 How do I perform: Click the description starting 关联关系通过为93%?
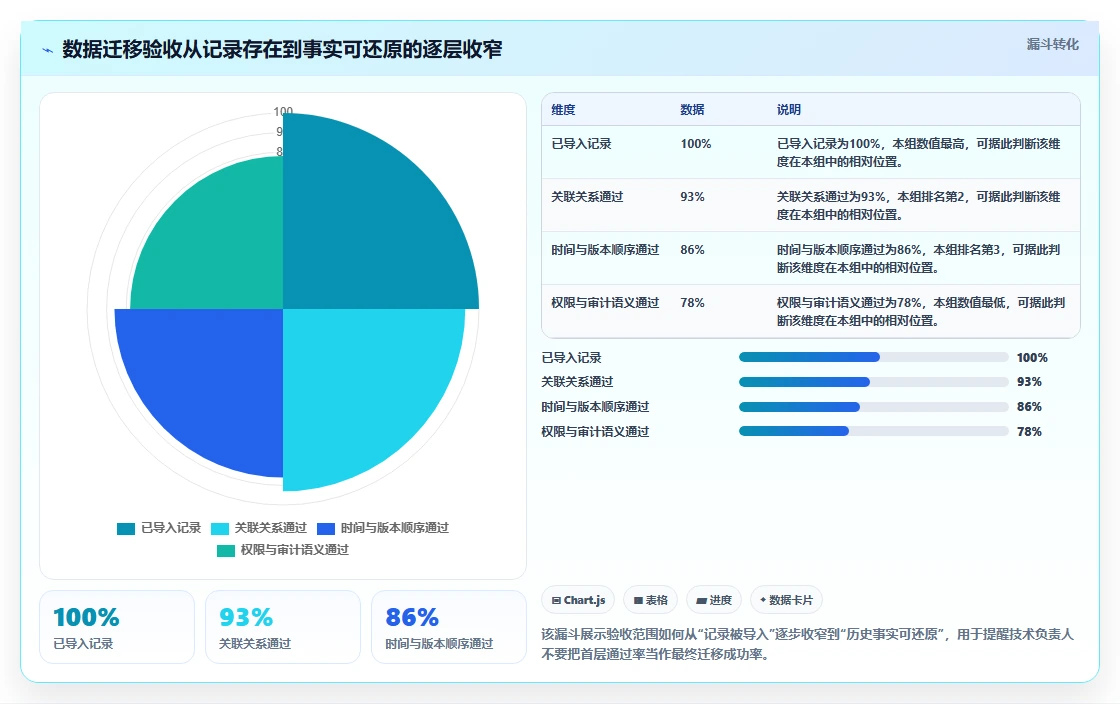pos(919,206)
